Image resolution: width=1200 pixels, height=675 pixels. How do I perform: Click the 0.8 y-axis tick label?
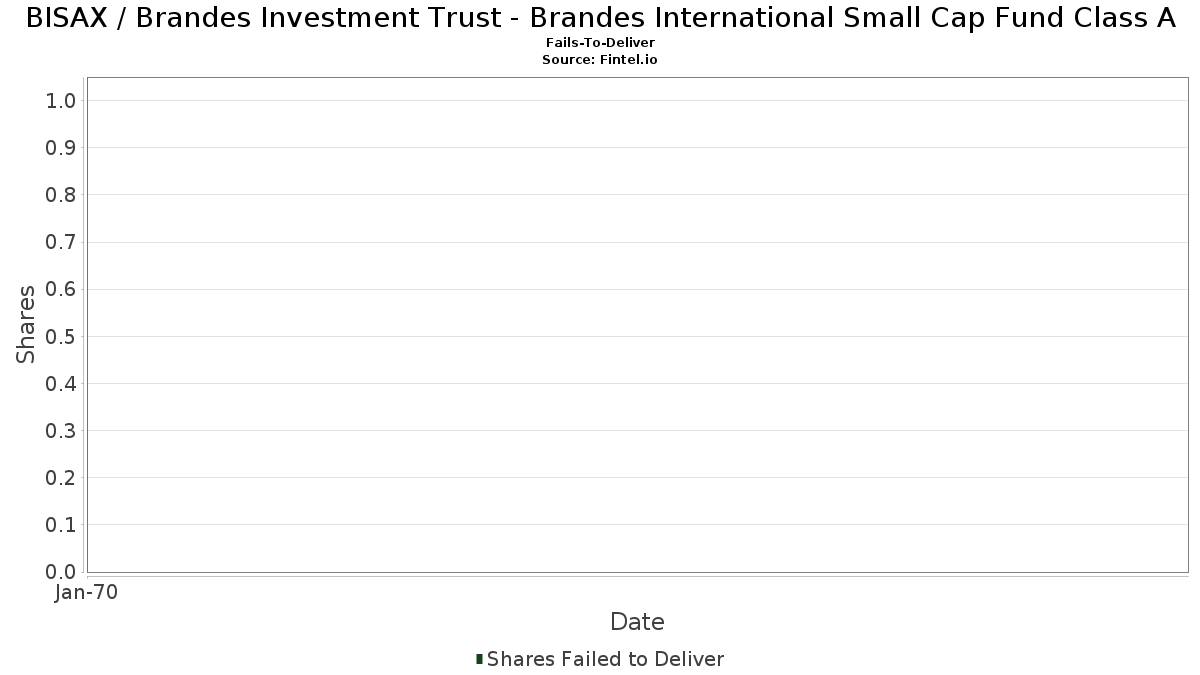tap(61, 195)
